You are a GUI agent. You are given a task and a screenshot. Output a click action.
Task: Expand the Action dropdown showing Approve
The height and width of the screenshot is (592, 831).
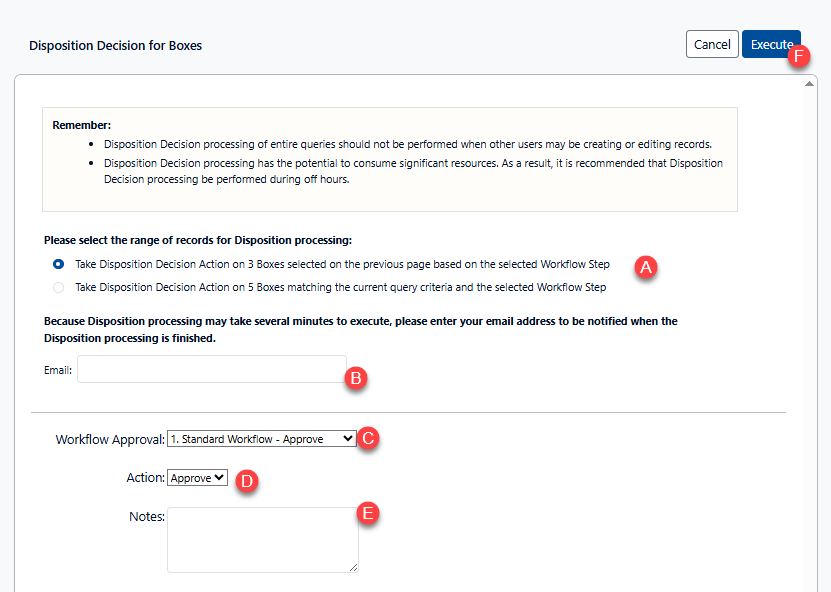coord(198,478)
